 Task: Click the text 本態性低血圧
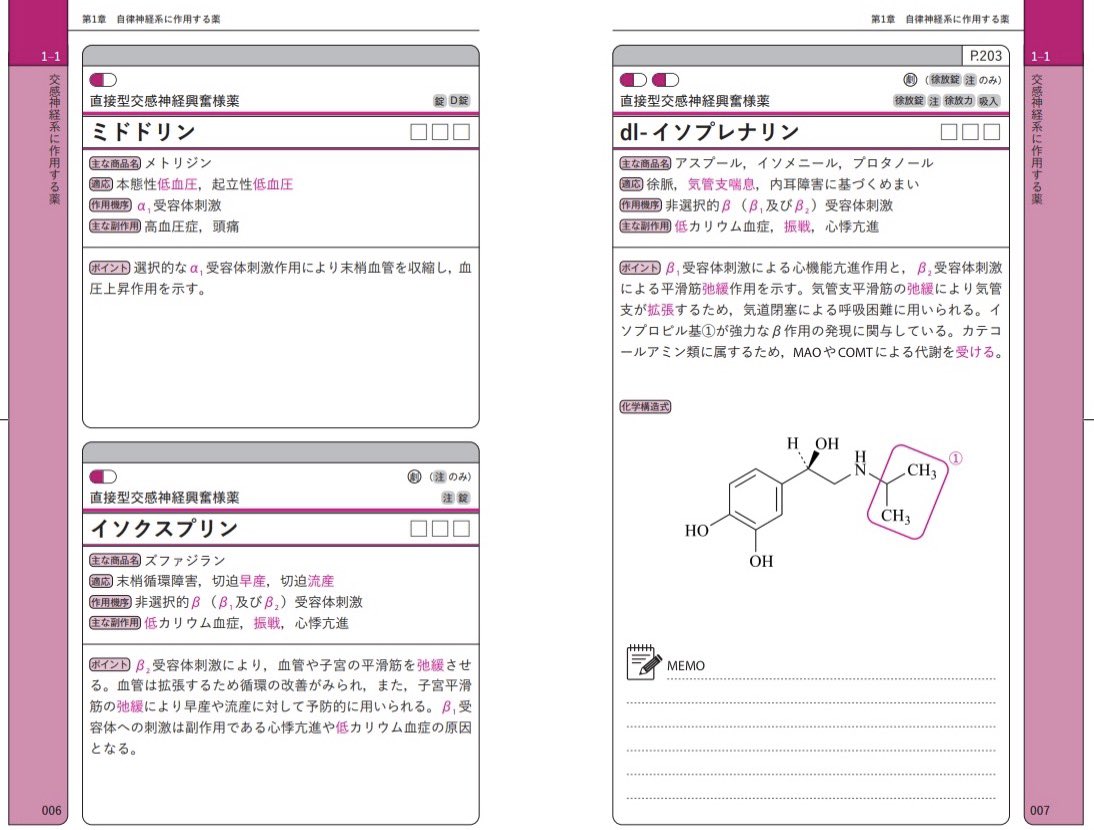(x=156, y=184)
